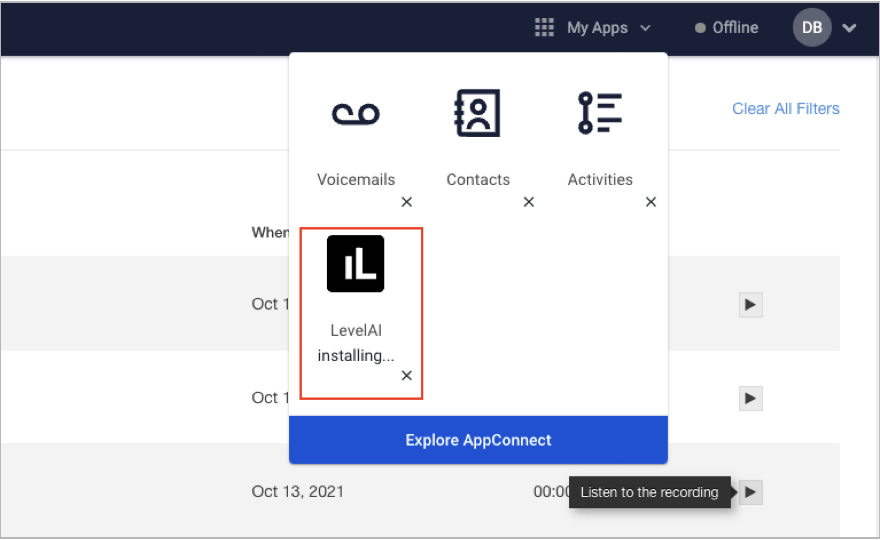This screenshot has height=540, width=880.
Task: Play the Oct 13, 2021 recording
Action: tap(750, 492)
